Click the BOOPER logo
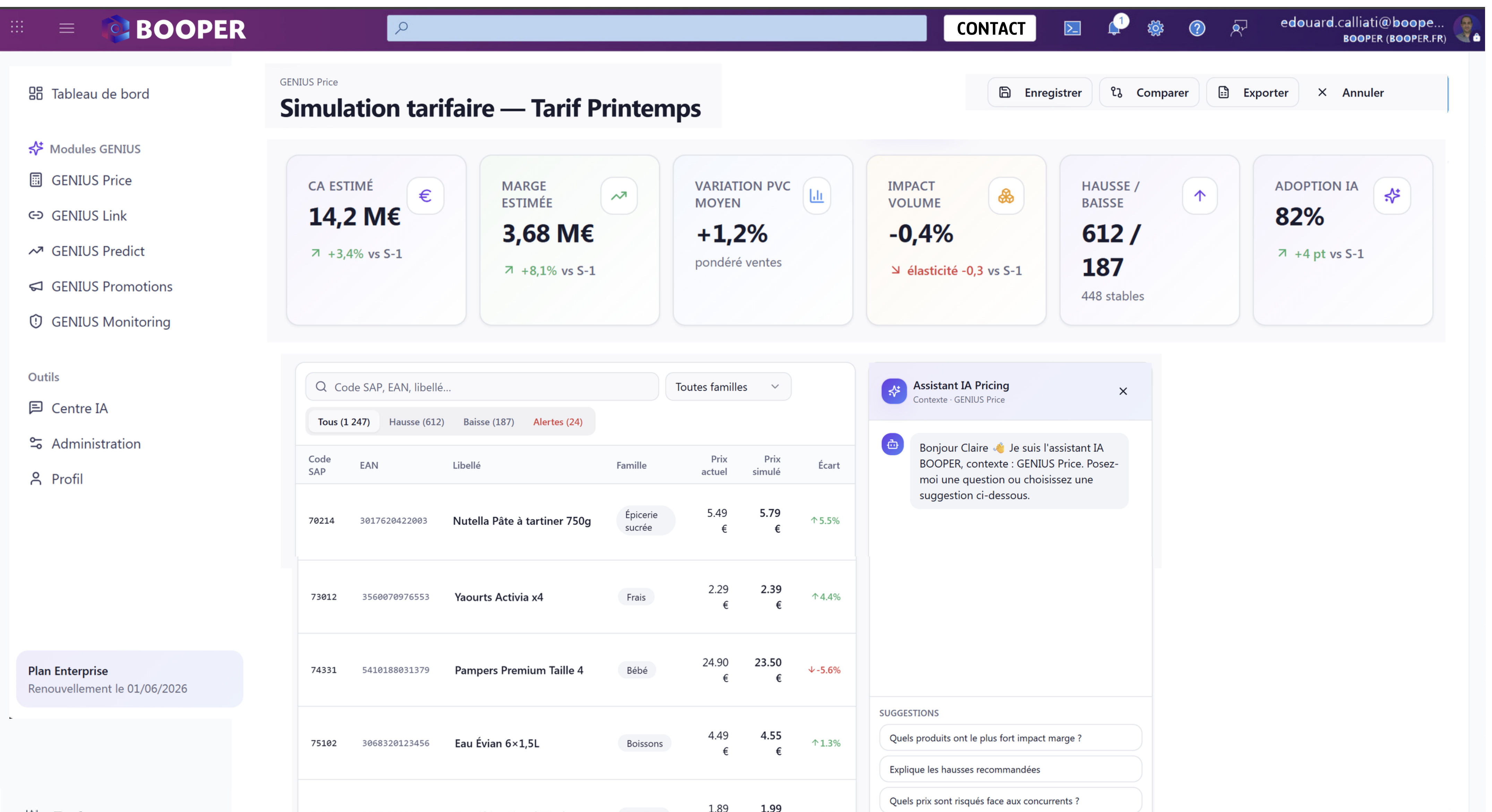The height and width of the screenshot is (812, 1492). [174, 29]
